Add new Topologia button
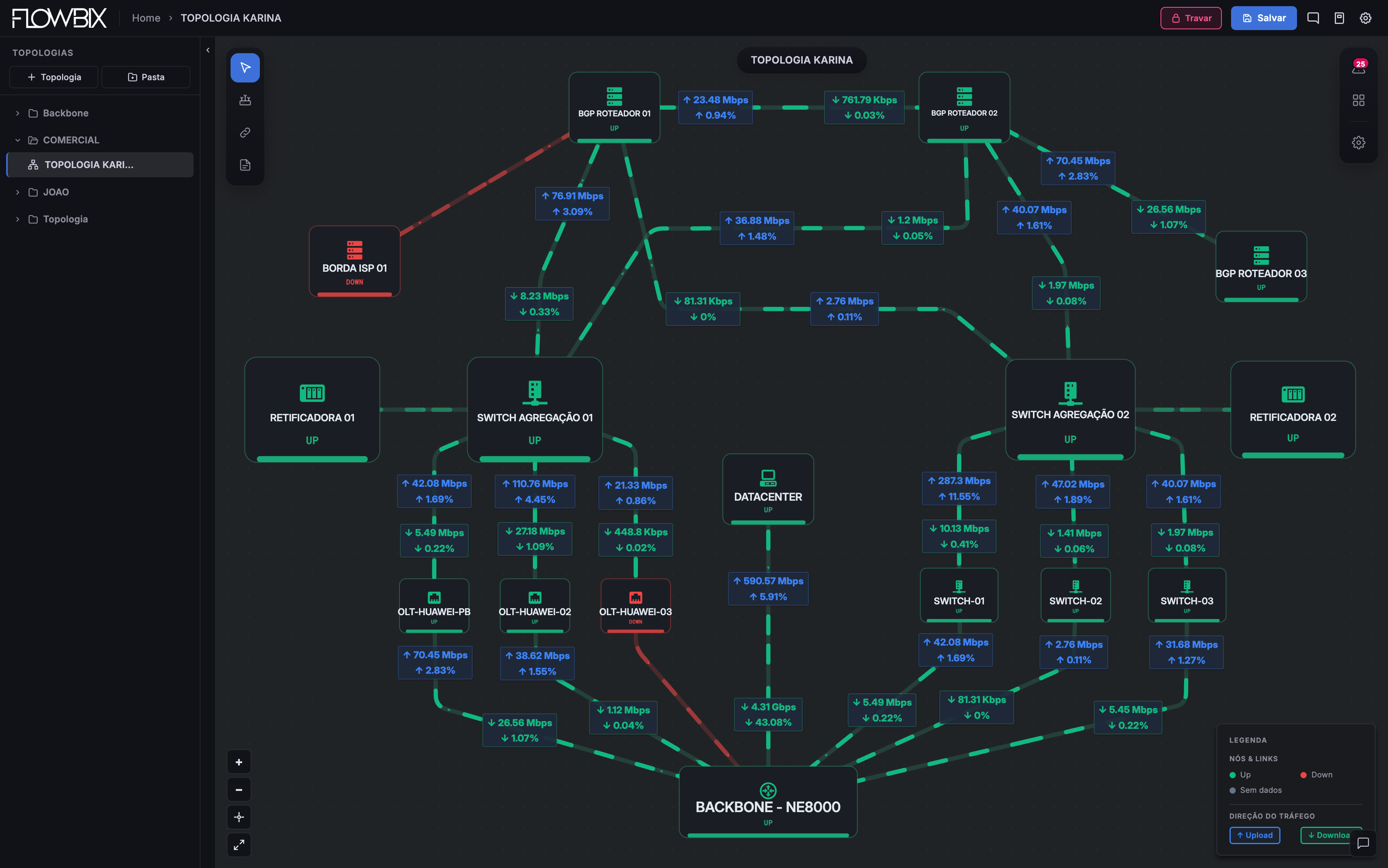 (x=54, y=77)
